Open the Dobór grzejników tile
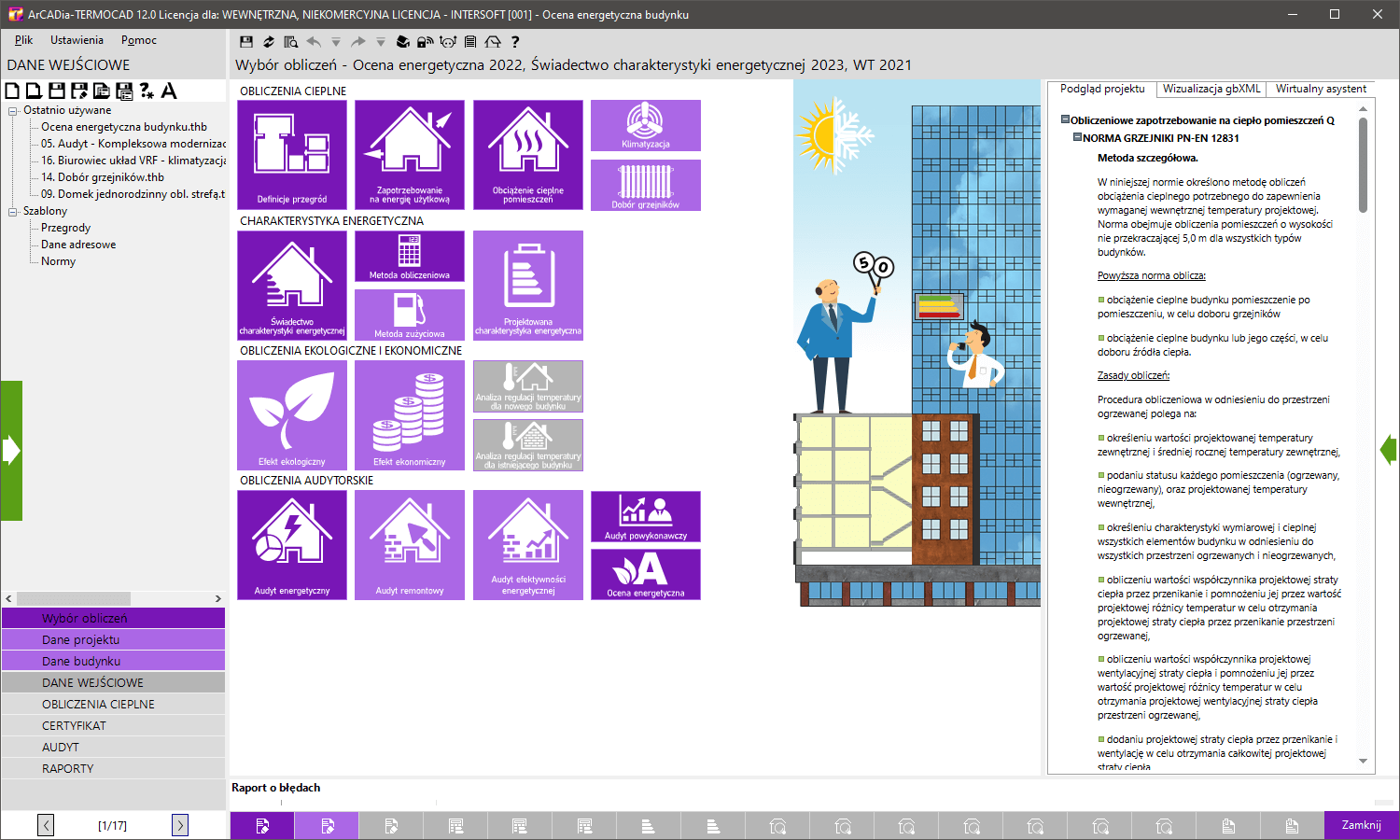The width and height of the screenshot is (1400, 840). [x=646, y=185]
